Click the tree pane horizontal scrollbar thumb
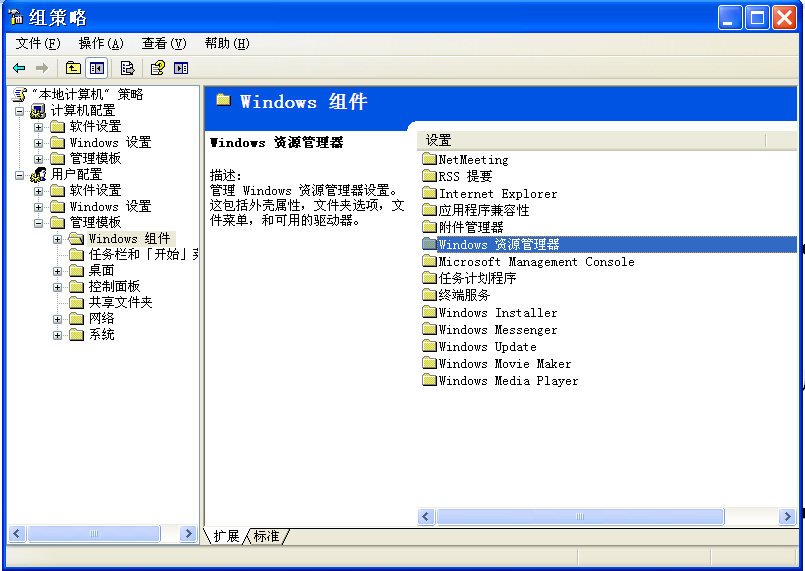Screen dimensions: 805x571 [x=93, y=534]
